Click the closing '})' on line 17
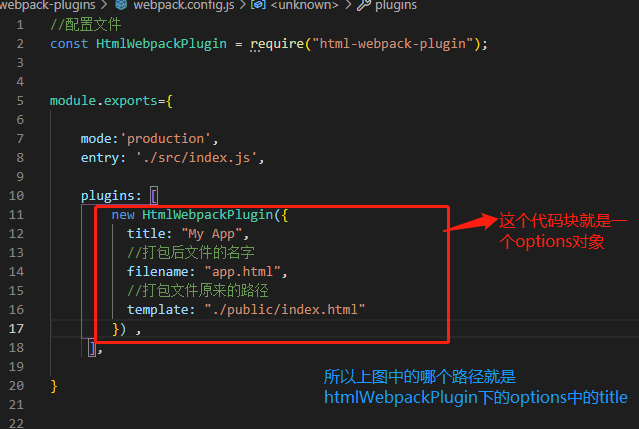The image size is (639, 429). point(119,329)
